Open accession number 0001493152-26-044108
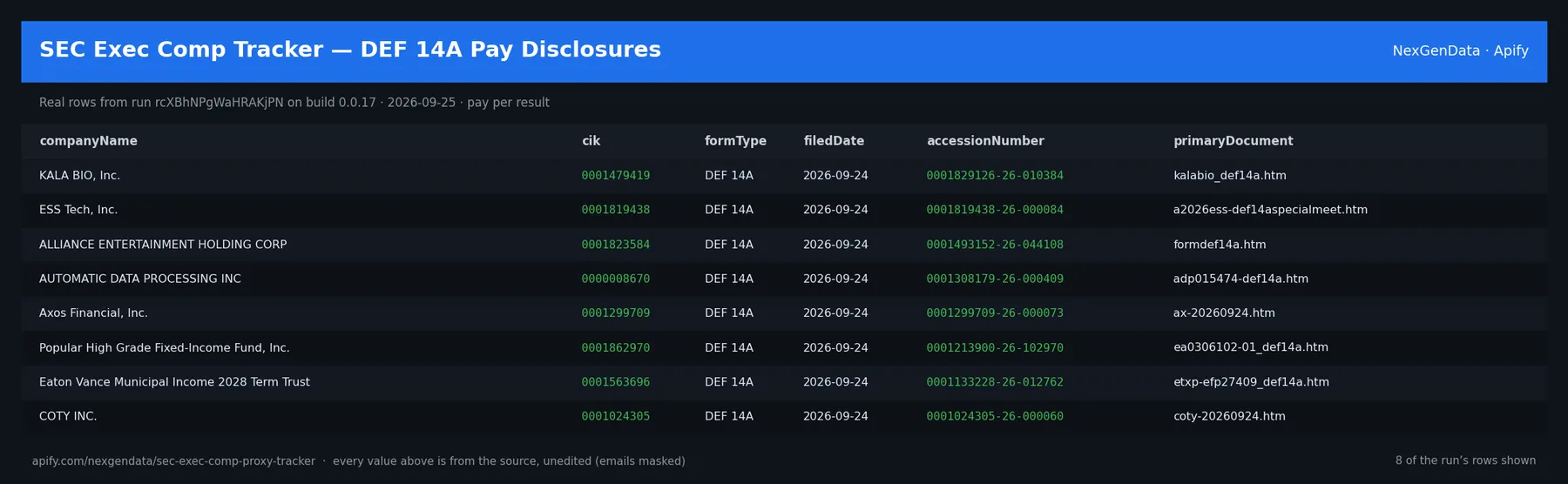The image size is (1568, 484). point(995,245)
